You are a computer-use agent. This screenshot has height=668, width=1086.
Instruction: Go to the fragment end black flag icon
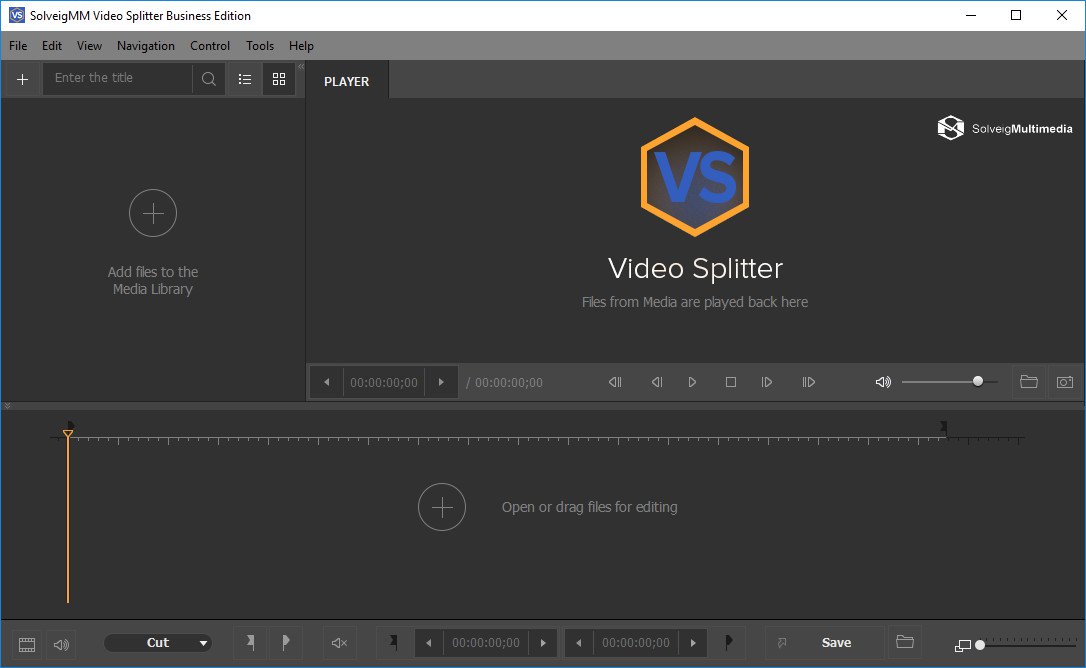[x=728, y=643]
